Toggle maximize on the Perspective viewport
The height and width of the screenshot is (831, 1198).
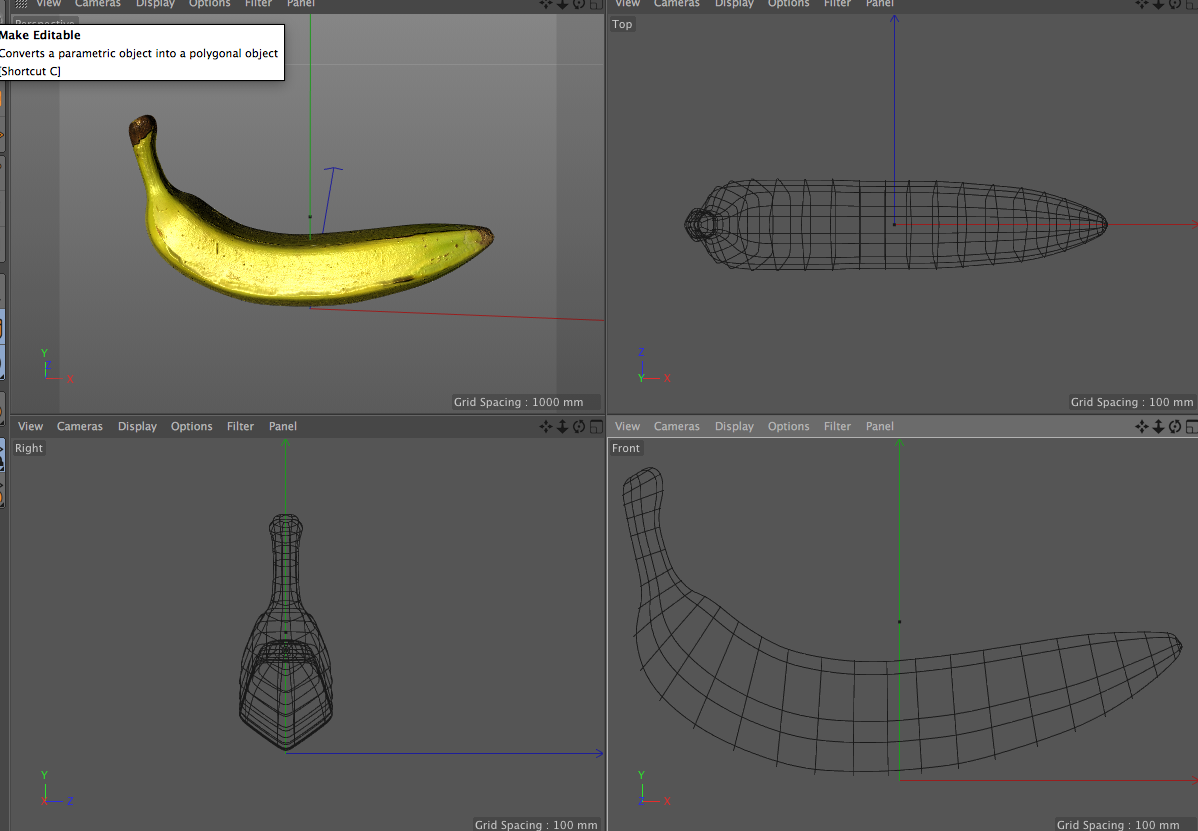tap(595, 4)
